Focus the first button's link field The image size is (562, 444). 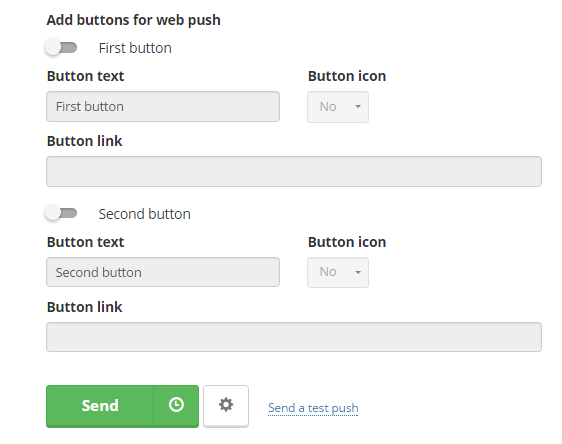(294, 171)
